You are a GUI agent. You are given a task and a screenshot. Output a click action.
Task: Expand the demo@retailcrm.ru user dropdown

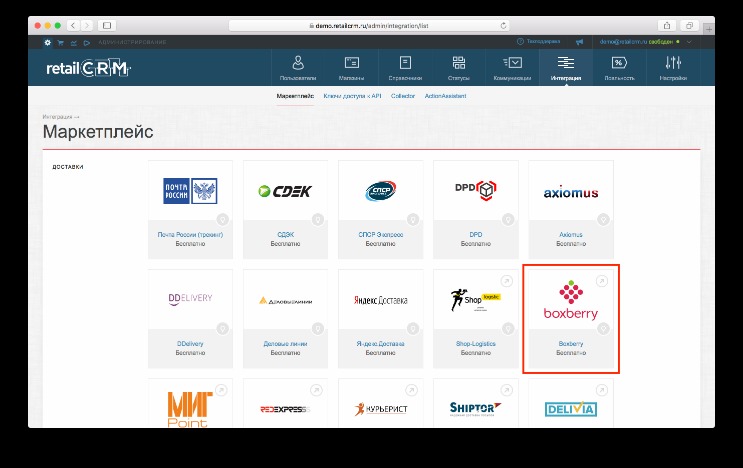coord(689,42)
